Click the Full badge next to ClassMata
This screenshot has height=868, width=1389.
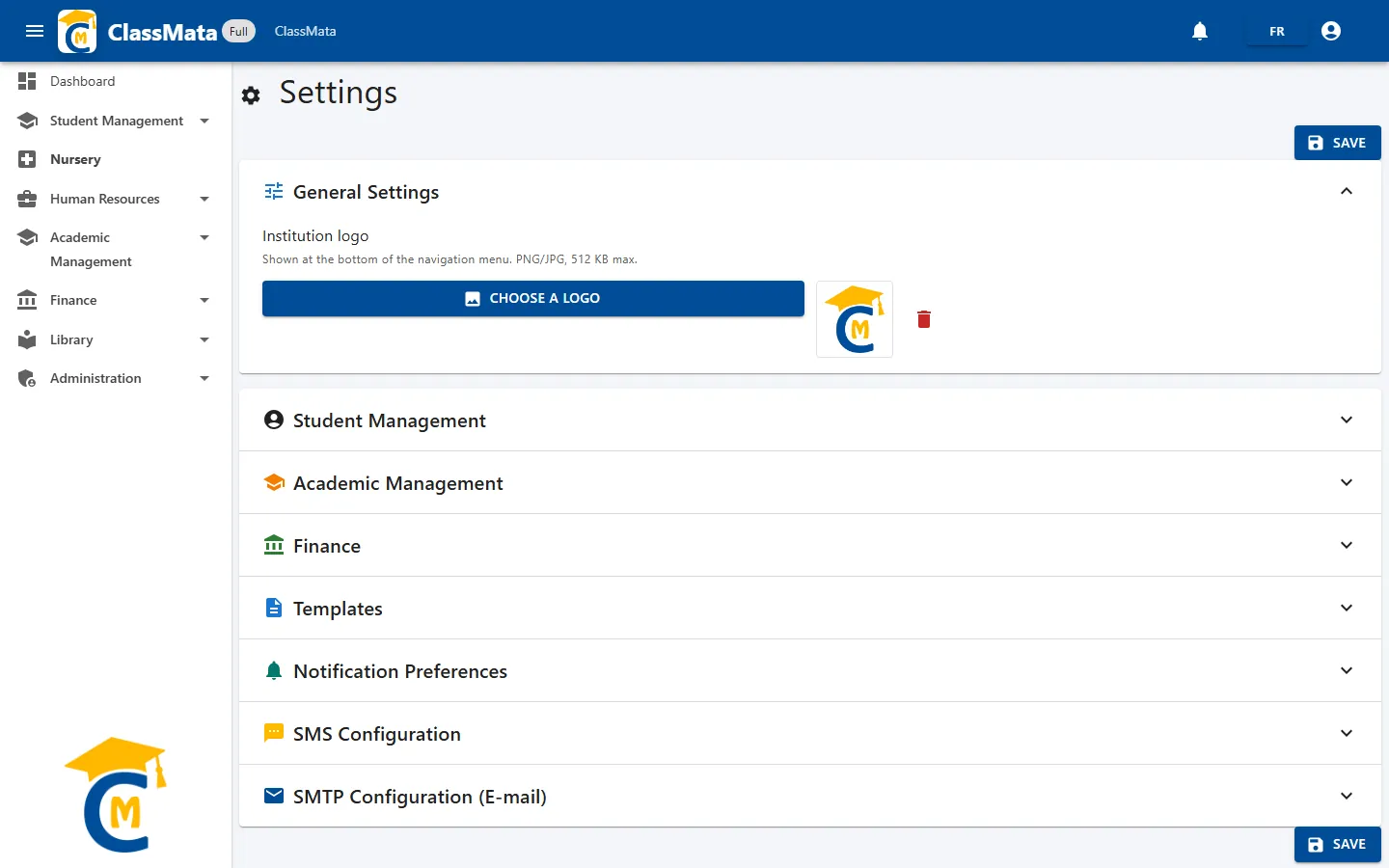pos(239,31)
